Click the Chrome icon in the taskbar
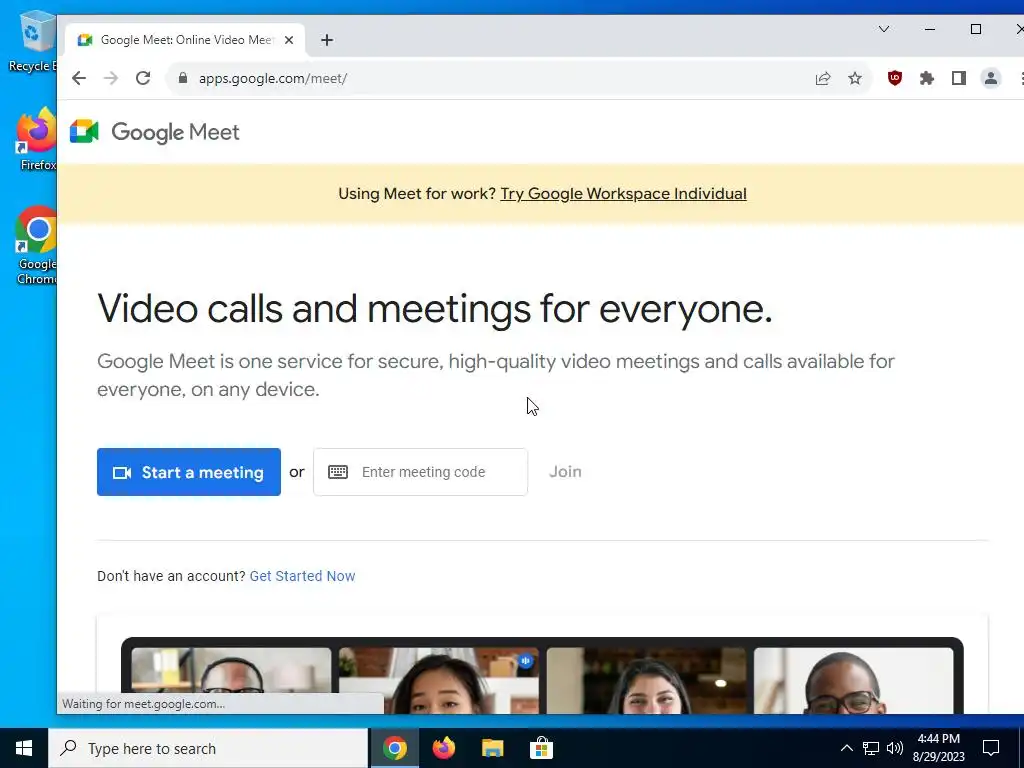Screen dimensions: 1024x768 (394, 748)
